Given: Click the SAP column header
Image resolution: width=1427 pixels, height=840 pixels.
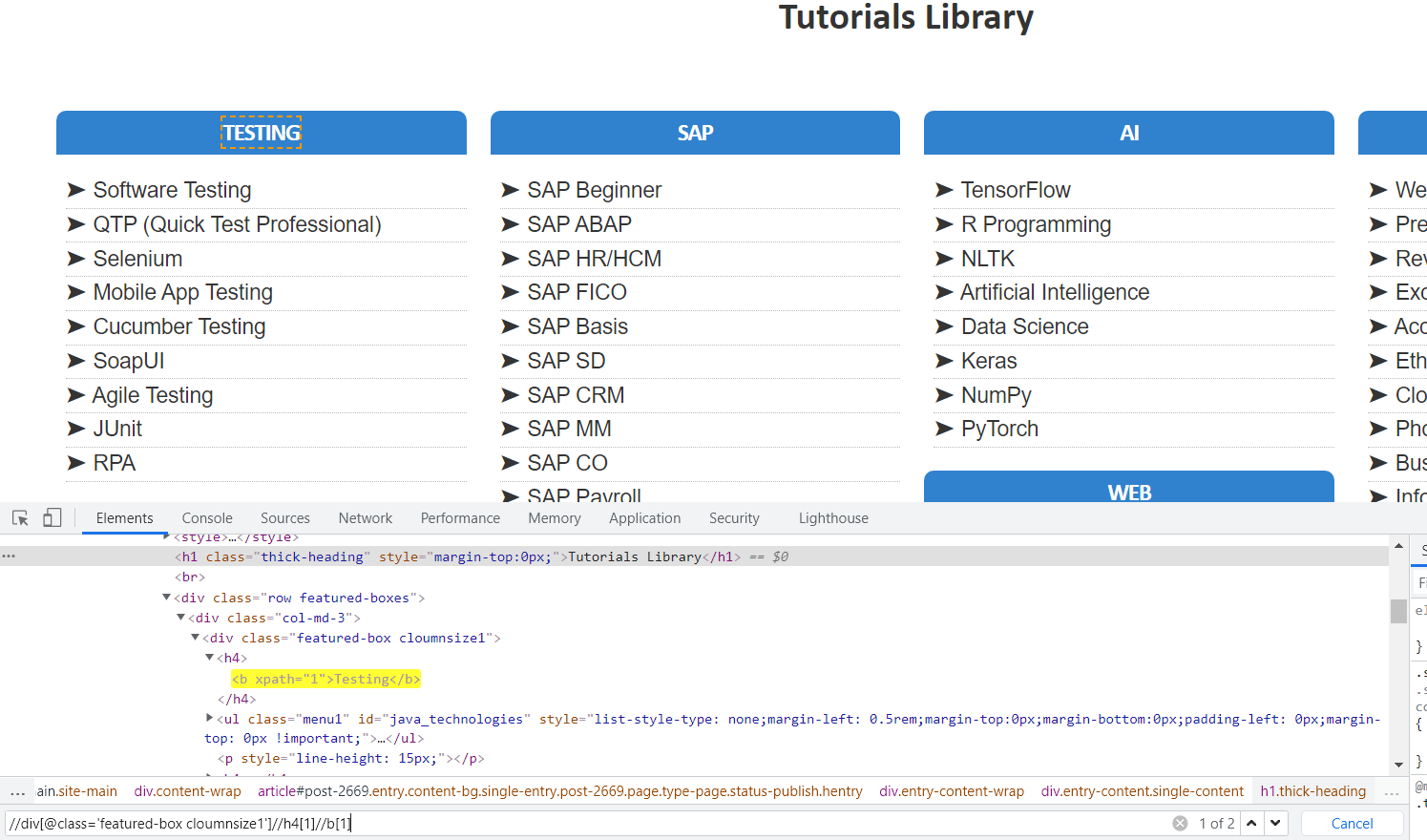Looking at the screenshot, I should point(695,133).
